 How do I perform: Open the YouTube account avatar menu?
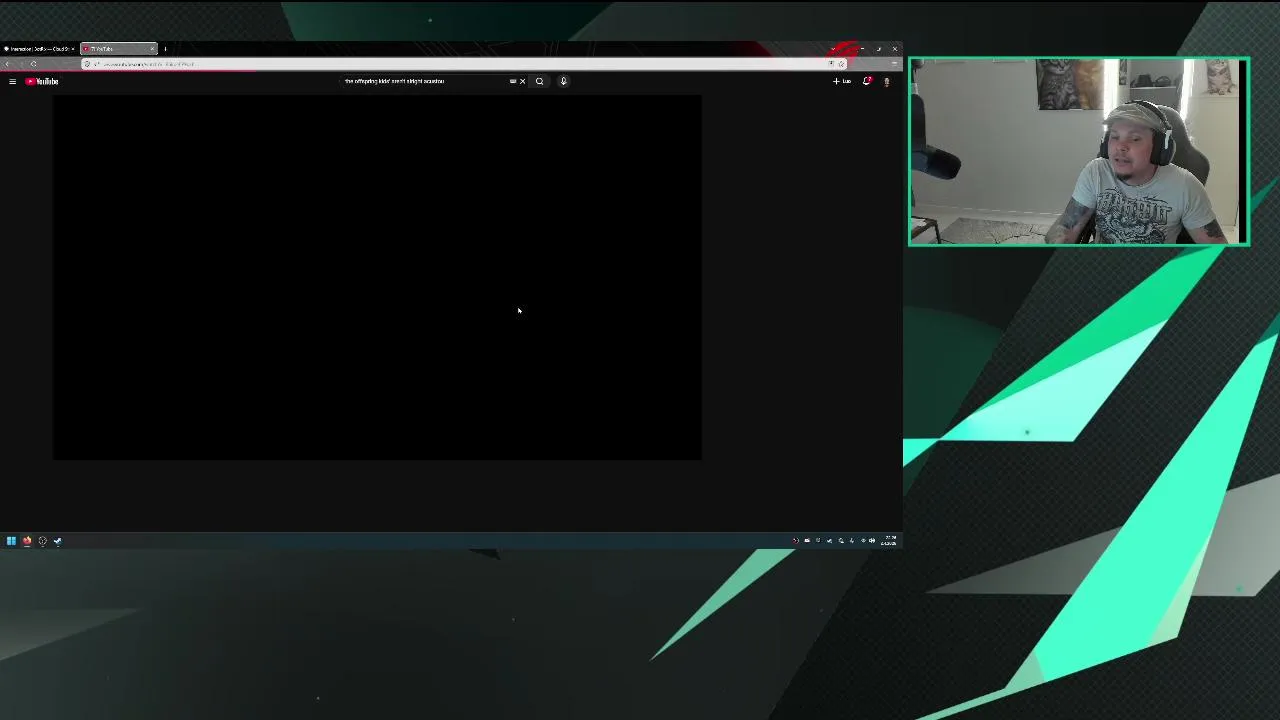886,81
